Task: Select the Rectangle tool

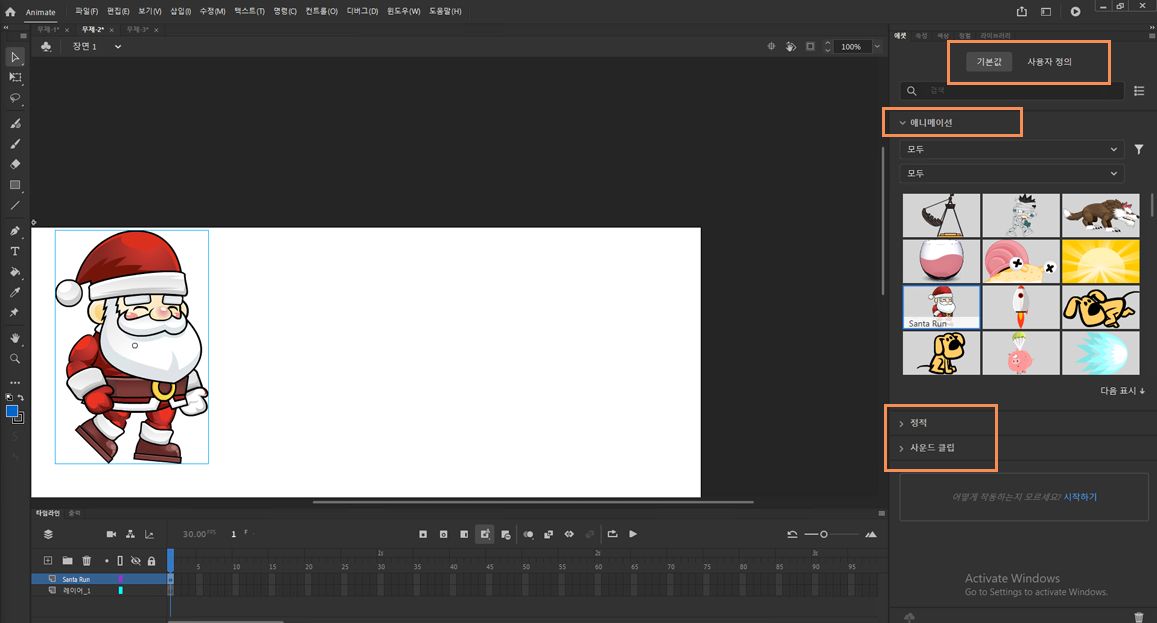Action: pyautogui.click(x=15, y=185)
